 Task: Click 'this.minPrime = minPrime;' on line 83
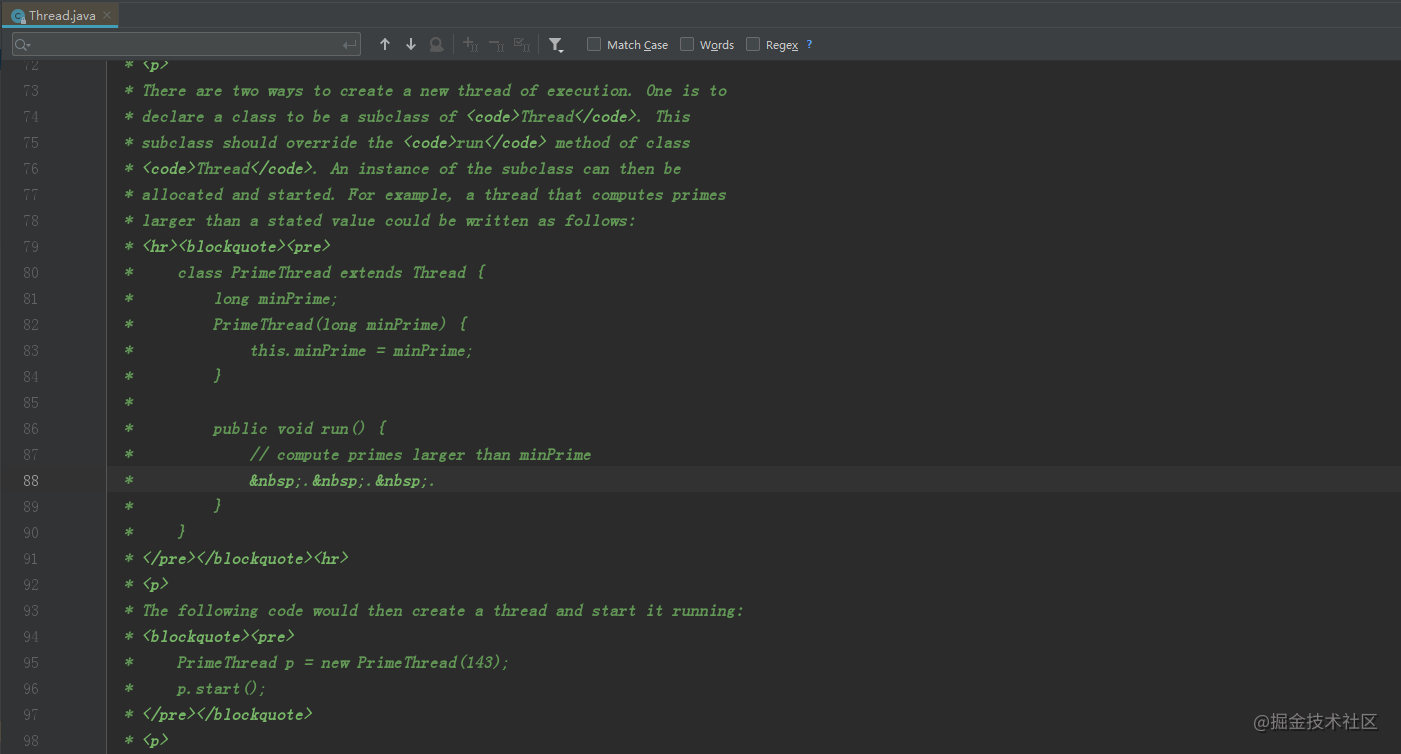(361, 350)
